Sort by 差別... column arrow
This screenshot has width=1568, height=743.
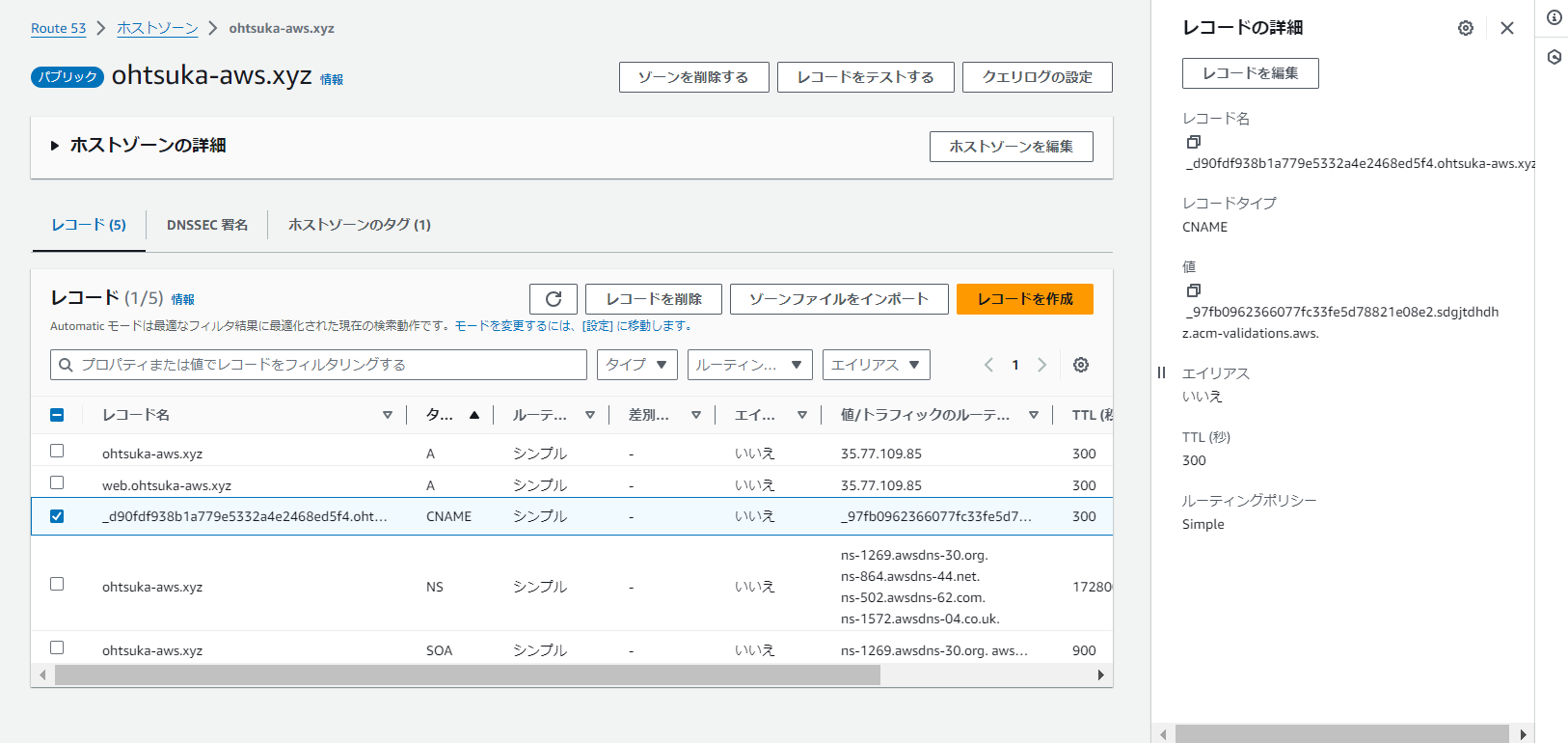click(x=696, y=415)
